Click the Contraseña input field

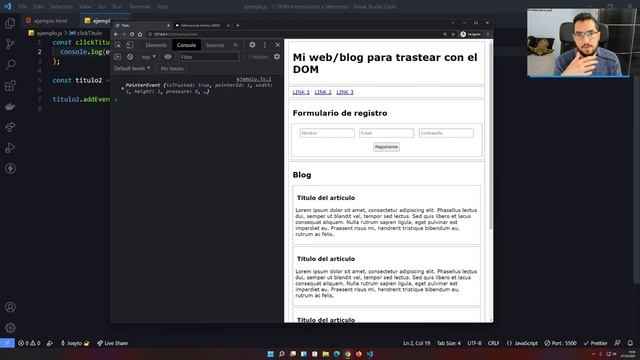coord(446,133)
